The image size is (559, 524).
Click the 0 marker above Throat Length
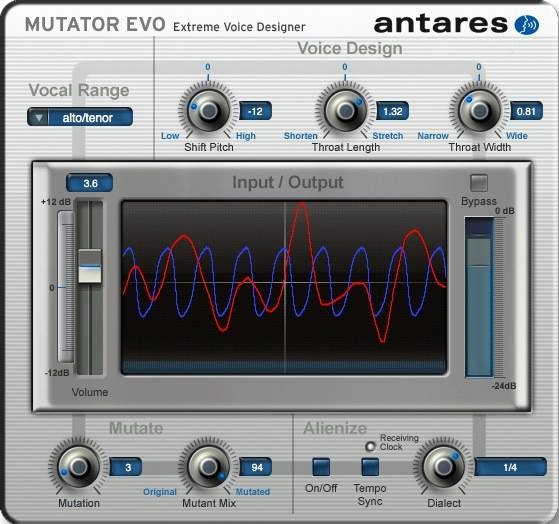(345, 67)
